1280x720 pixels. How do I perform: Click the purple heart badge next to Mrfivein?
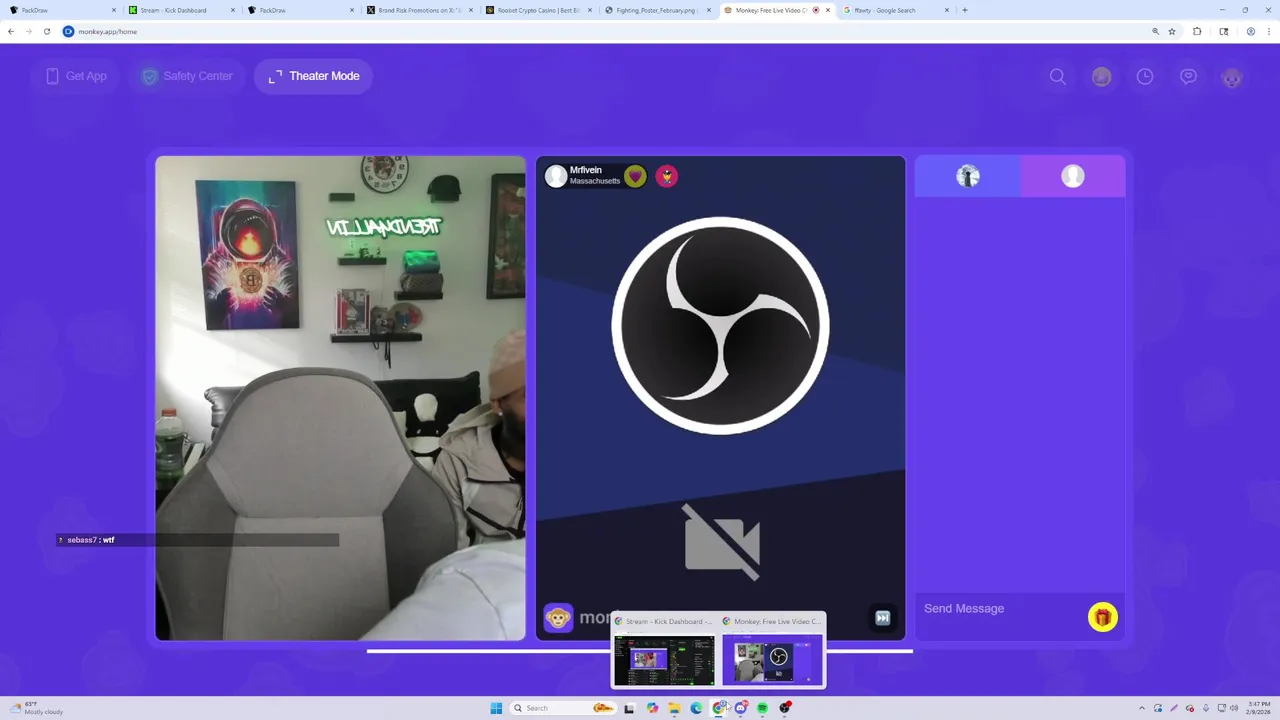tap(635, 176)
